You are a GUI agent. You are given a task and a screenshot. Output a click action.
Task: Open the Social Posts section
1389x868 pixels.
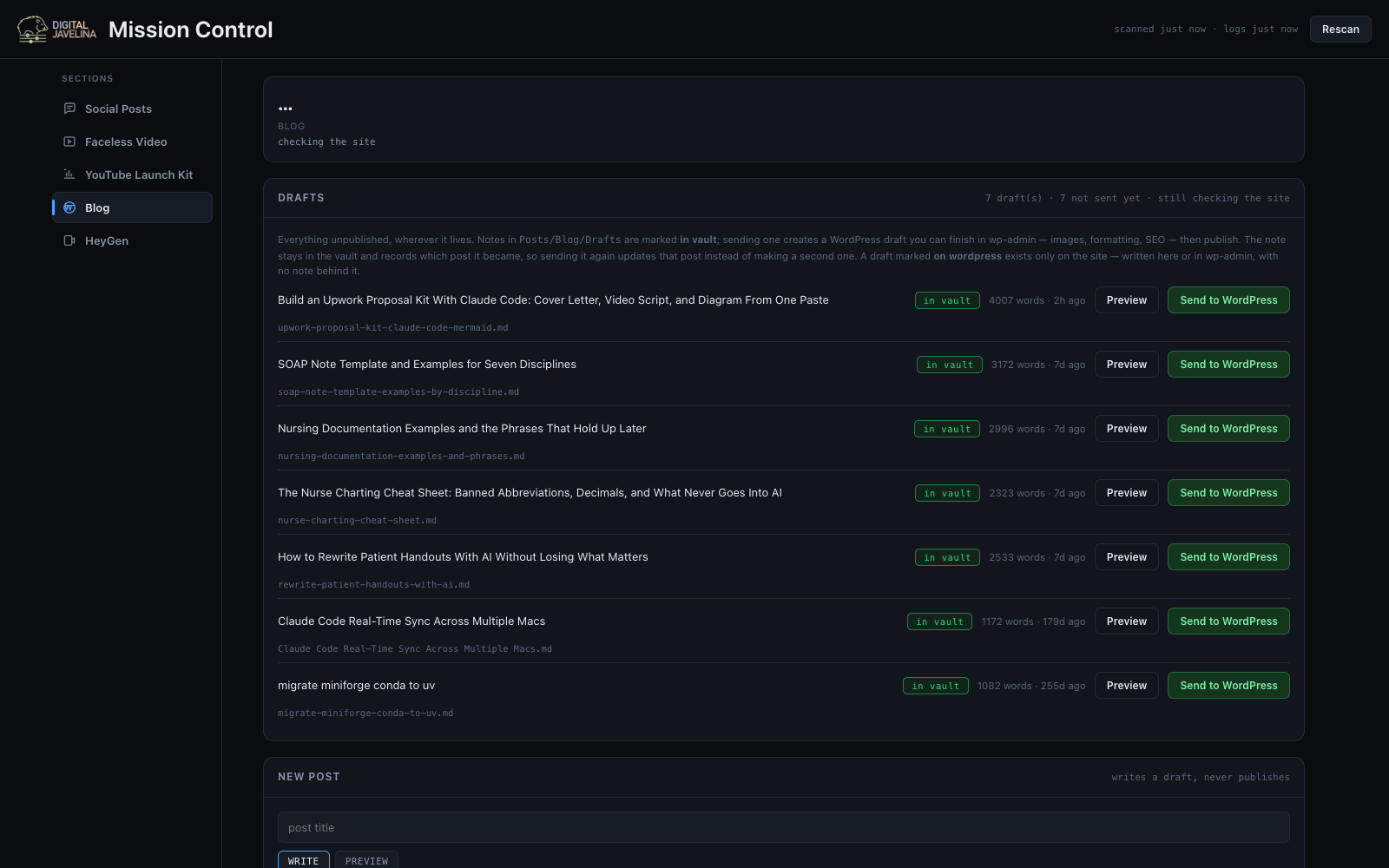(x=132, y=108)
